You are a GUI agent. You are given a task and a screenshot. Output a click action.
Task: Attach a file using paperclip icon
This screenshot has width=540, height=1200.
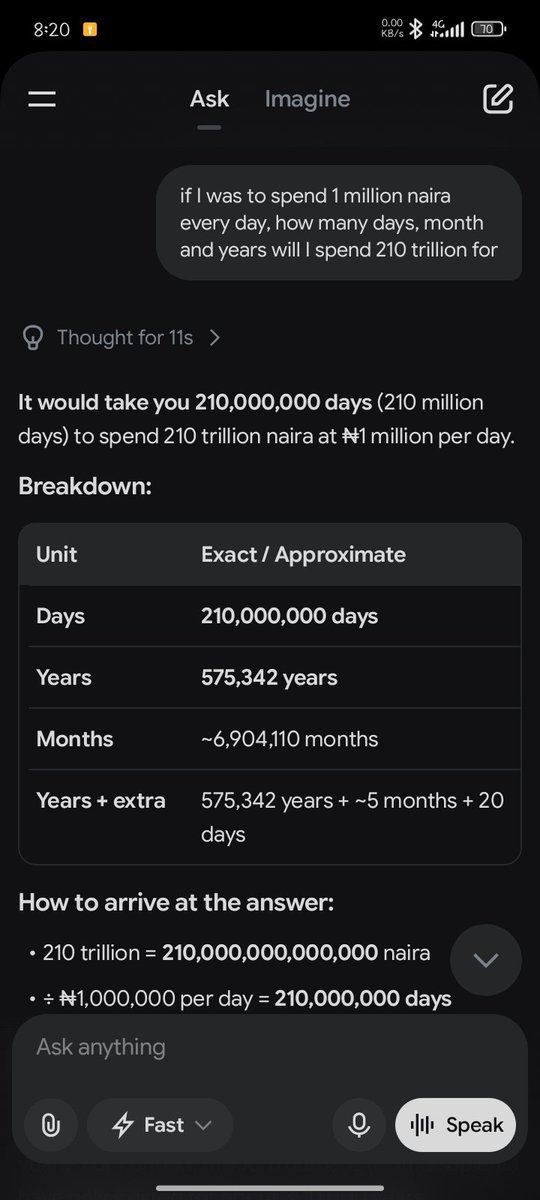coord(50,1125)
